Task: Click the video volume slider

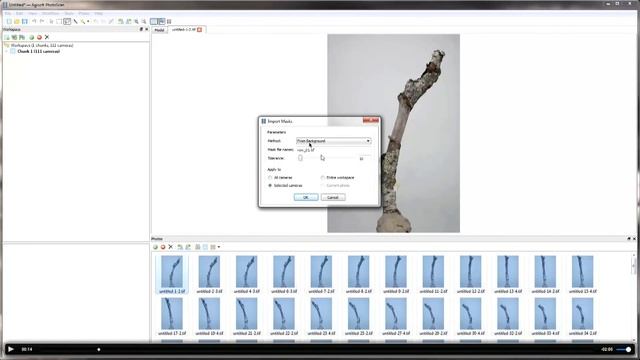Action: coord(624,349)
